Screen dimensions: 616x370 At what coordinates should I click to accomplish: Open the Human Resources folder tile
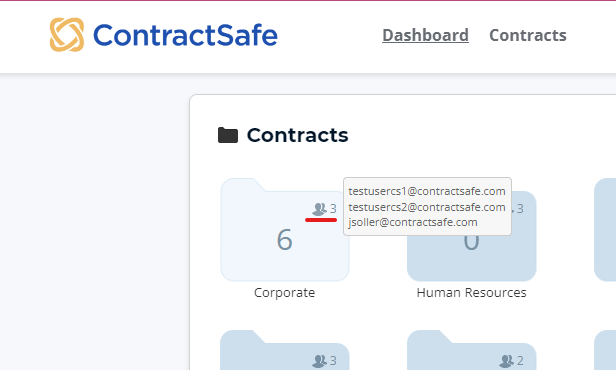click(x=471, y=257)
